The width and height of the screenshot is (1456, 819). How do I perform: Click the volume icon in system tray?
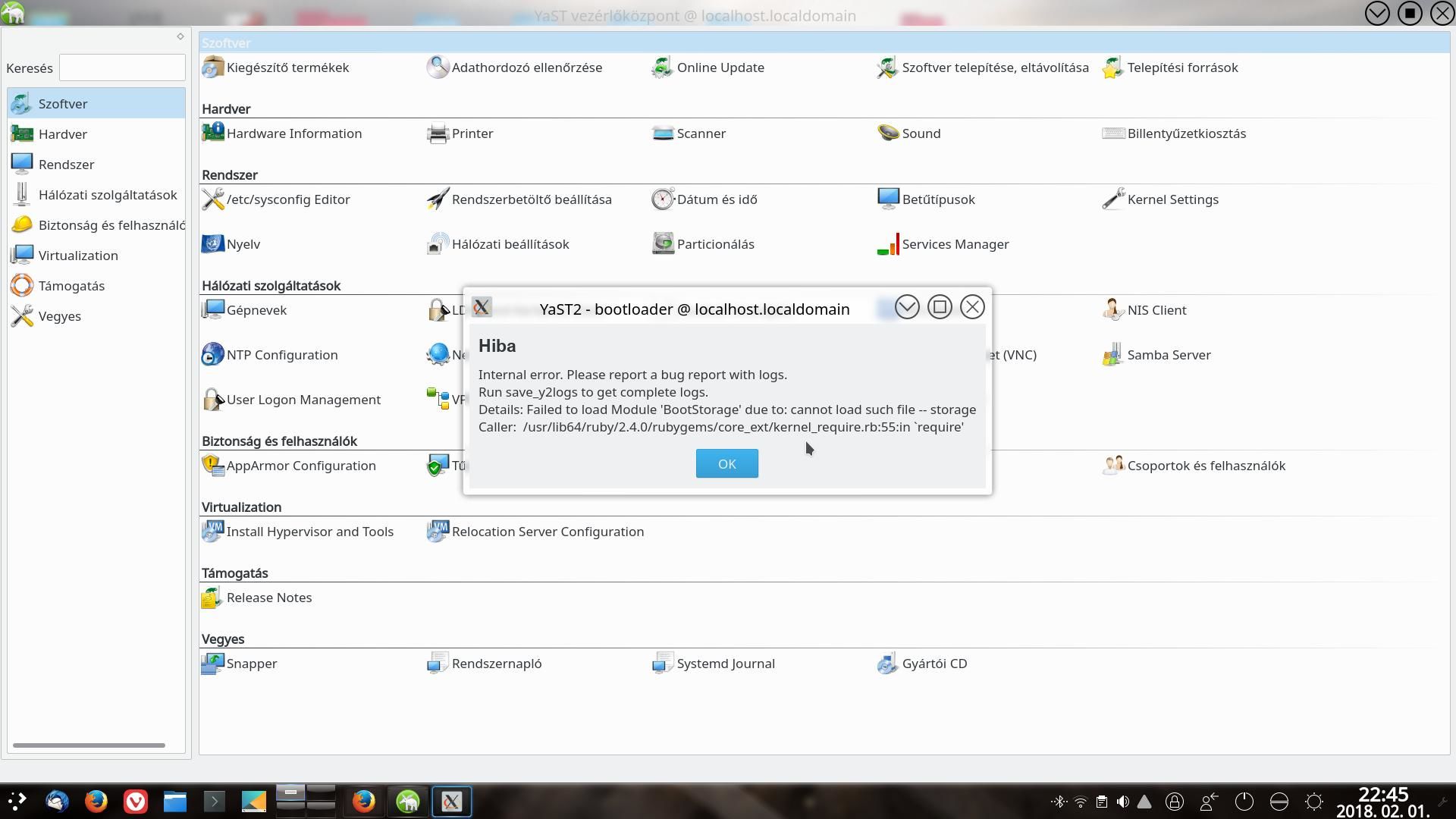(x=1123, y=802)
